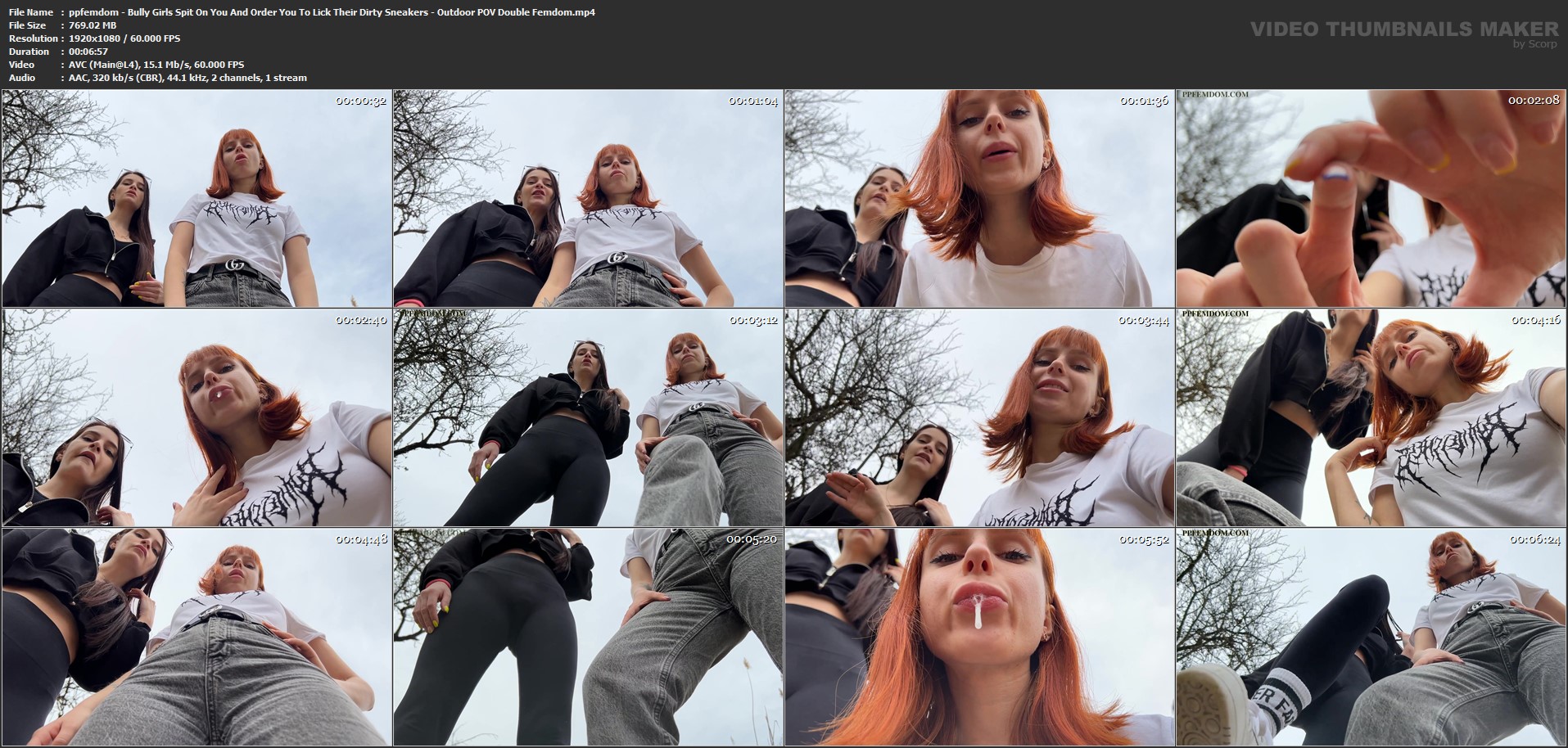Select the thumbnail at 00:05:52
Viewport: 1568px width, 748px height.
point(979,636)
